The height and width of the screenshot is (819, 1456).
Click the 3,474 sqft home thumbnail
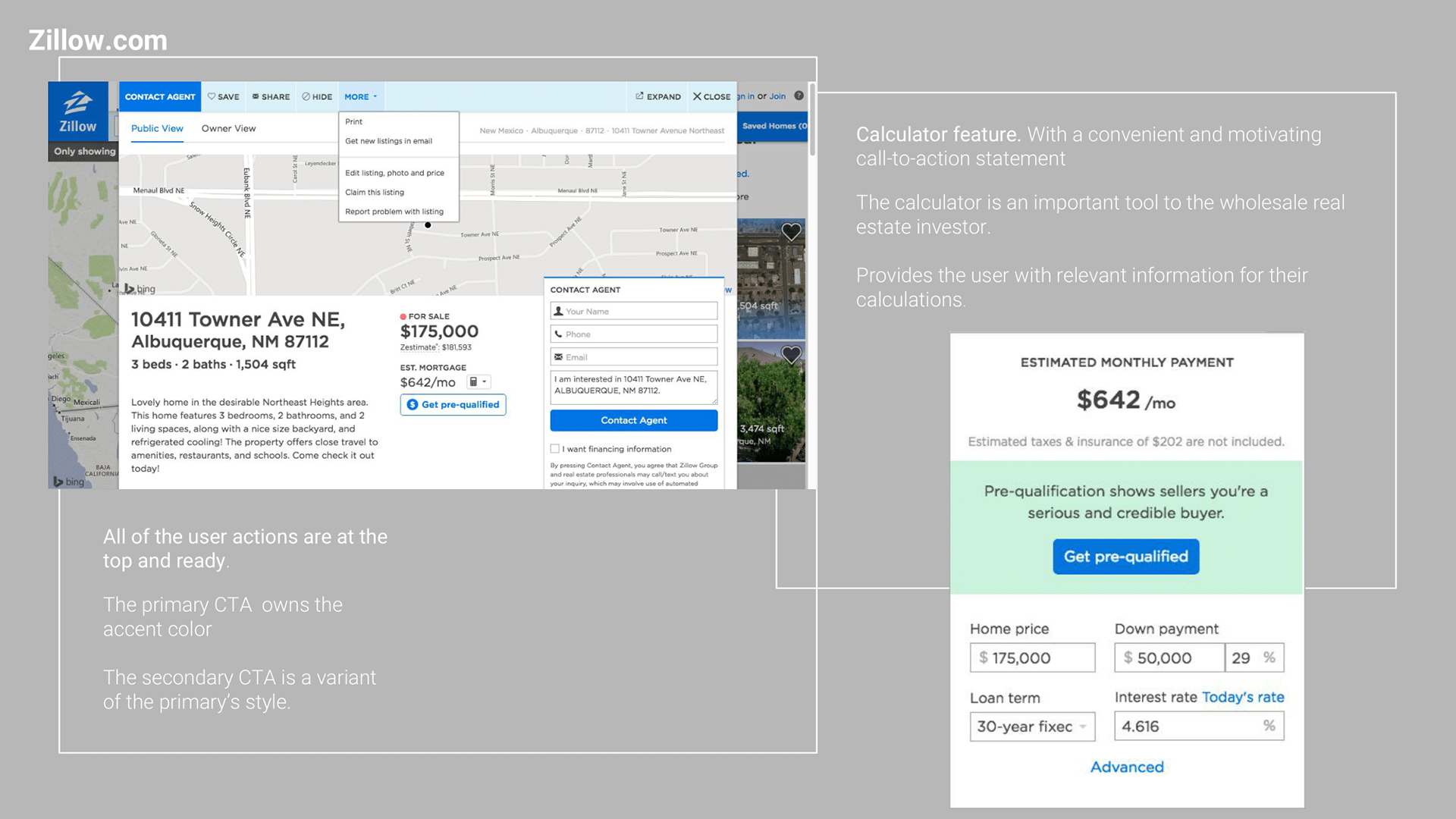tap(771, 402)
